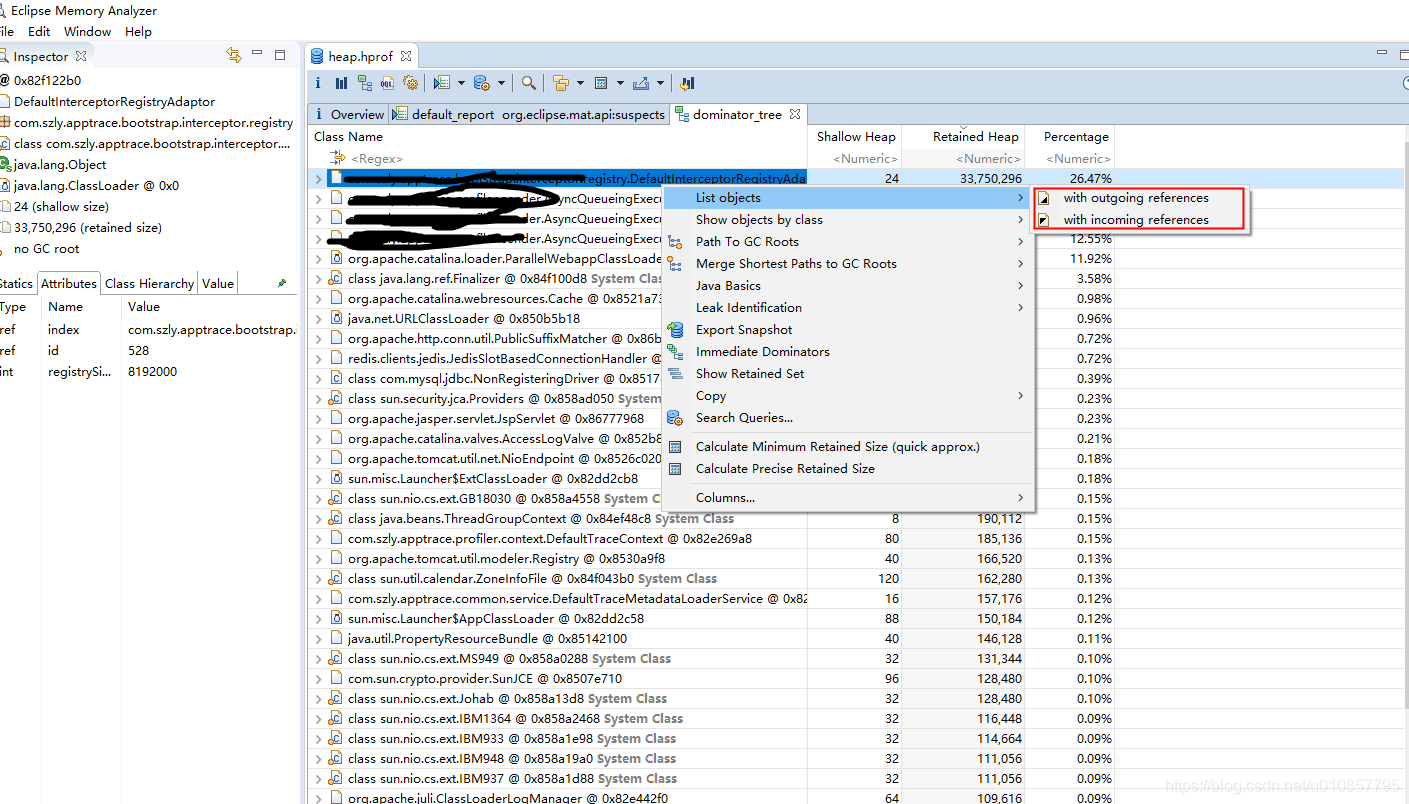Image resolution: width=1409 pixels, height=804 pixels.
Task: Open the Help menu in the menu bar
Action: [x=139, y=32]
